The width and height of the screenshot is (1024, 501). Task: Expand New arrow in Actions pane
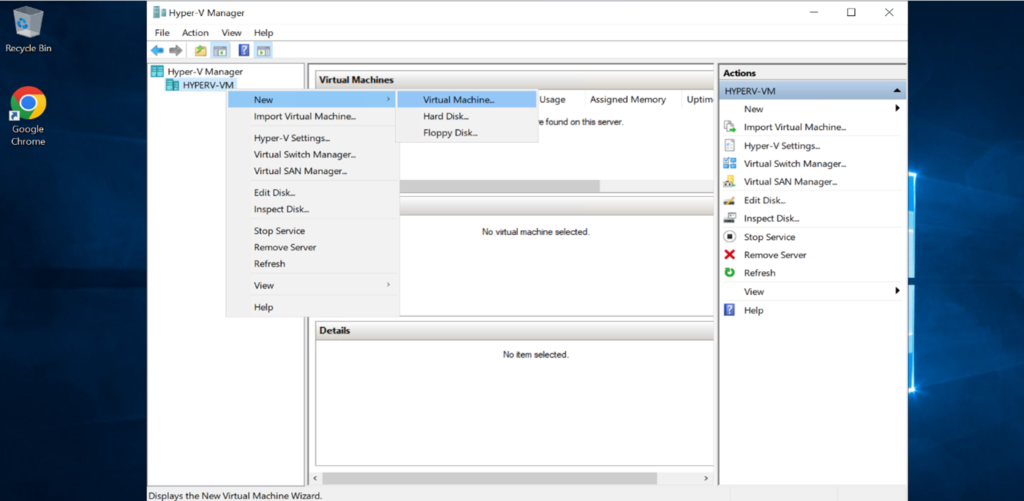click(x=897, y=108)
